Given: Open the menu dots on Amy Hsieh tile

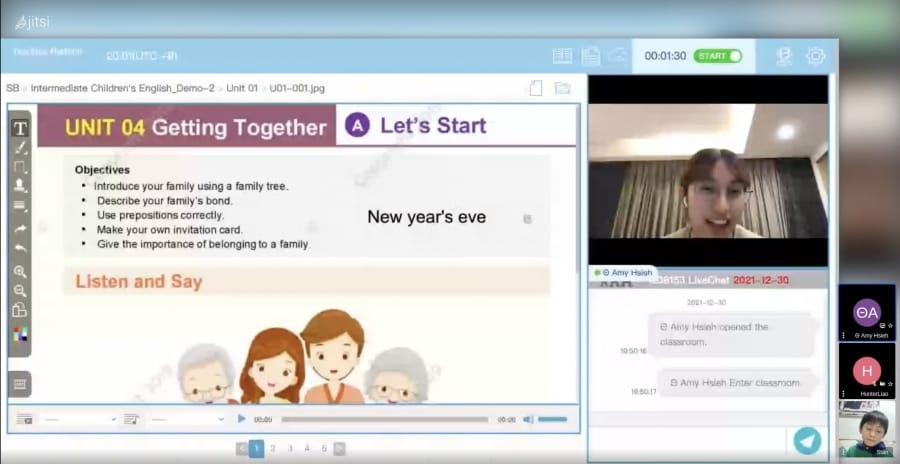Looking at the screenshot, I should [843, 335].
